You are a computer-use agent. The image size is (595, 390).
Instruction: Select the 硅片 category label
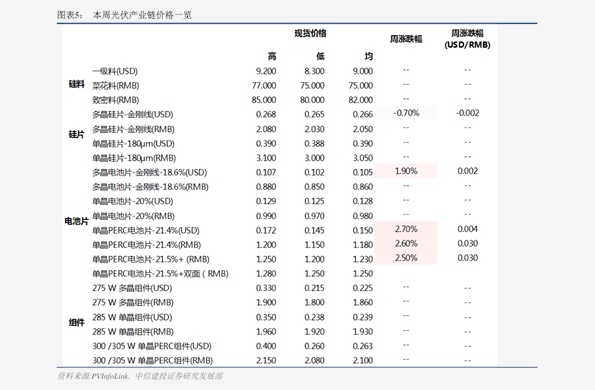[x=76, y=134]
